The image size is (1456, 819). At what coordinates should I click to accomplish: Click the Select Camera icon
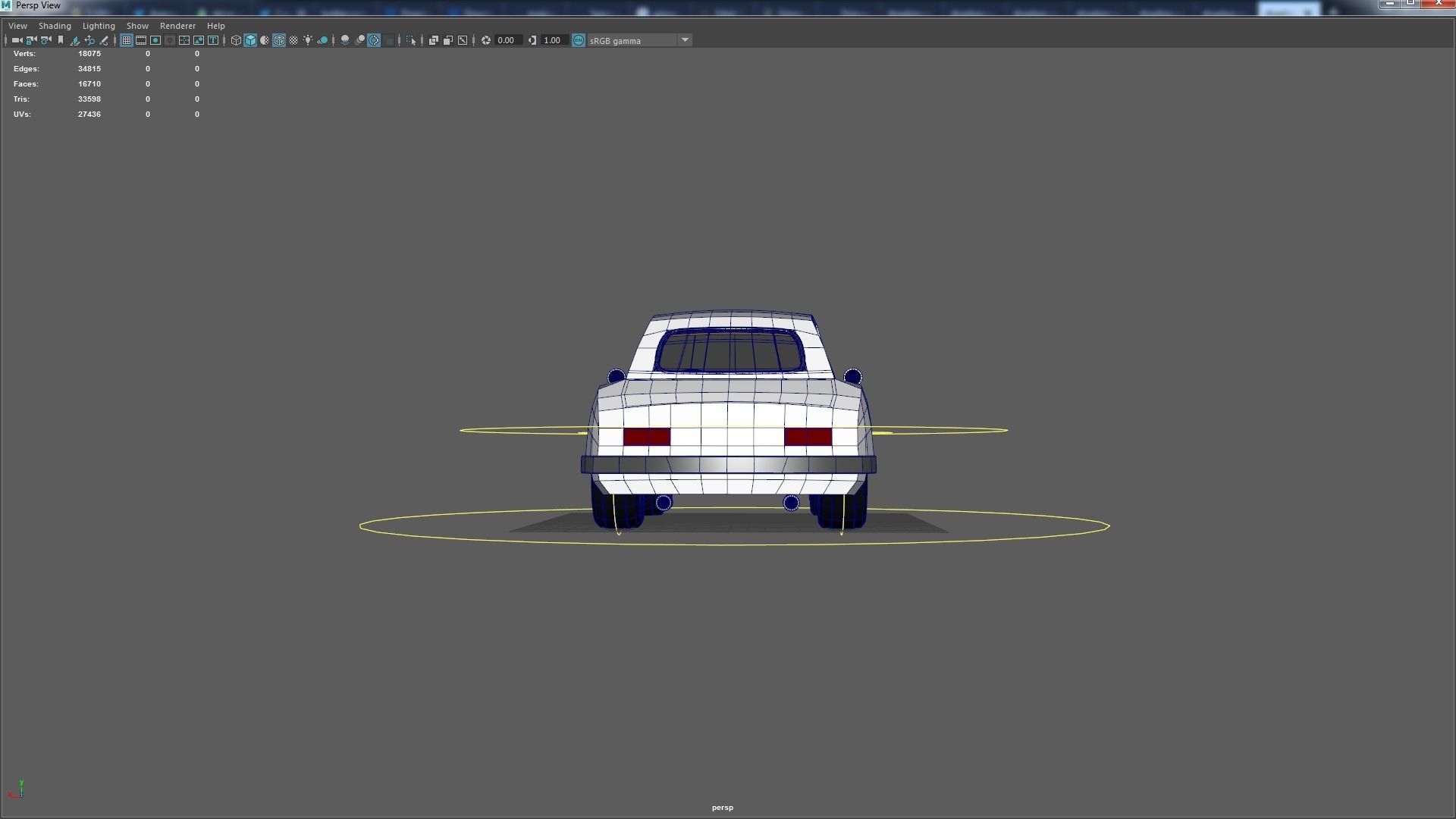click(x=17, y=40)
